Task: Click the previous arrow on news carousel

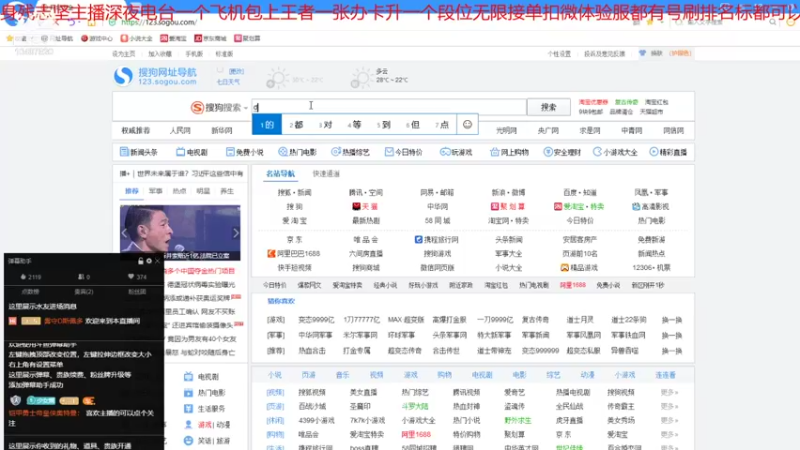Action: (x=125, y=233)
